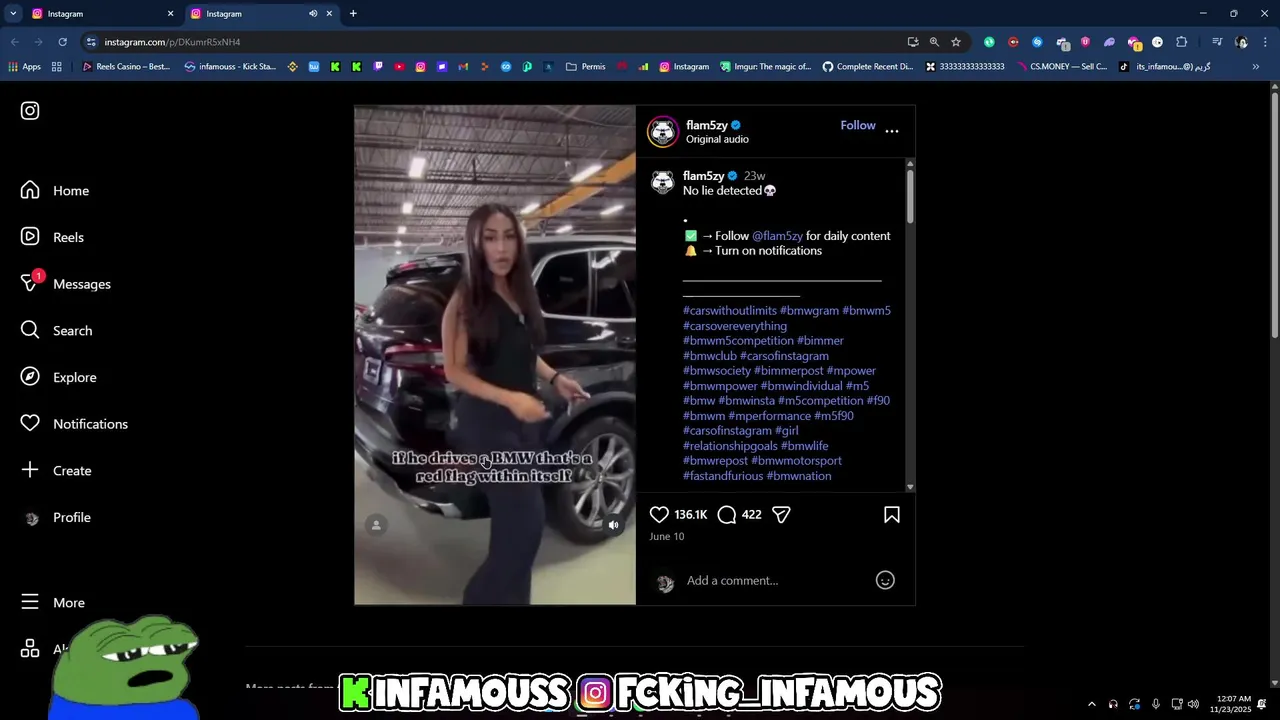Open Reels Casino bookmark

(x=126, y=67)
